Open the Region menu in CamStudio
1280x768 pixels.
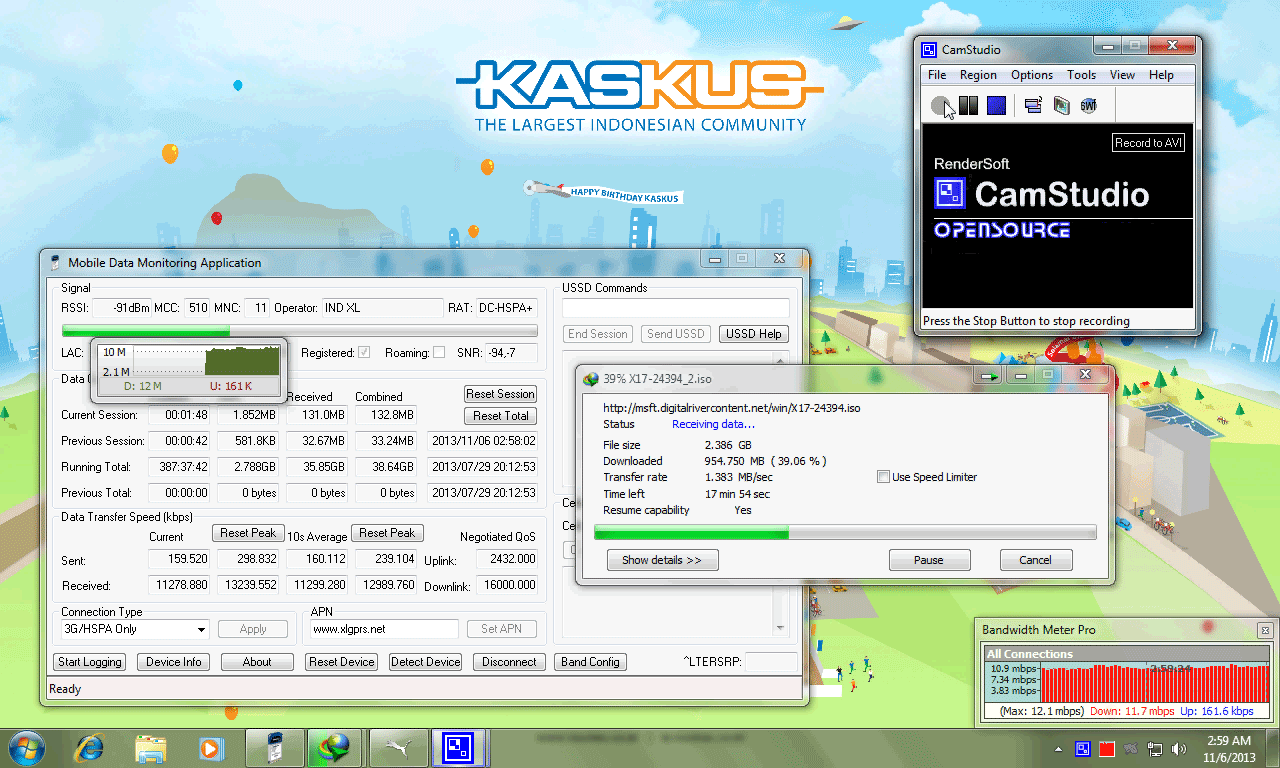coord(978,74)
